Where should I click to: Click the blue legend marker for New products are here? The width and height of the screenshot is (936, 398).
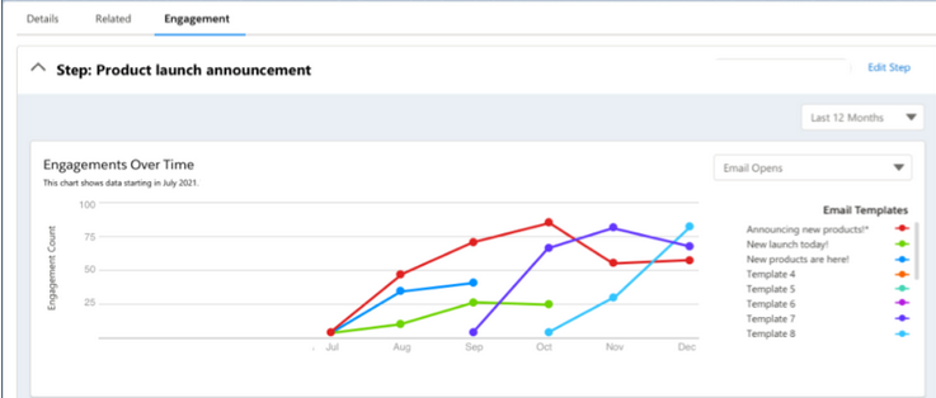(x=901, y=259)
